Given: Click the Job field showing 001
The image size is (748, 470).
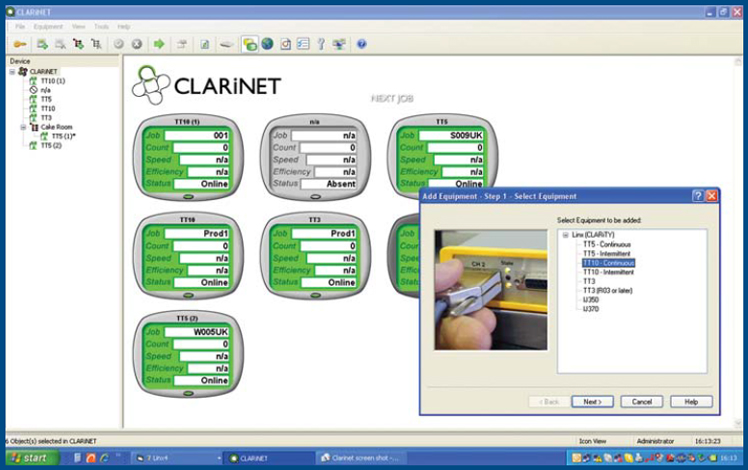Looking at the screenshot, I should pyautogui.click(x=197, y=136).
